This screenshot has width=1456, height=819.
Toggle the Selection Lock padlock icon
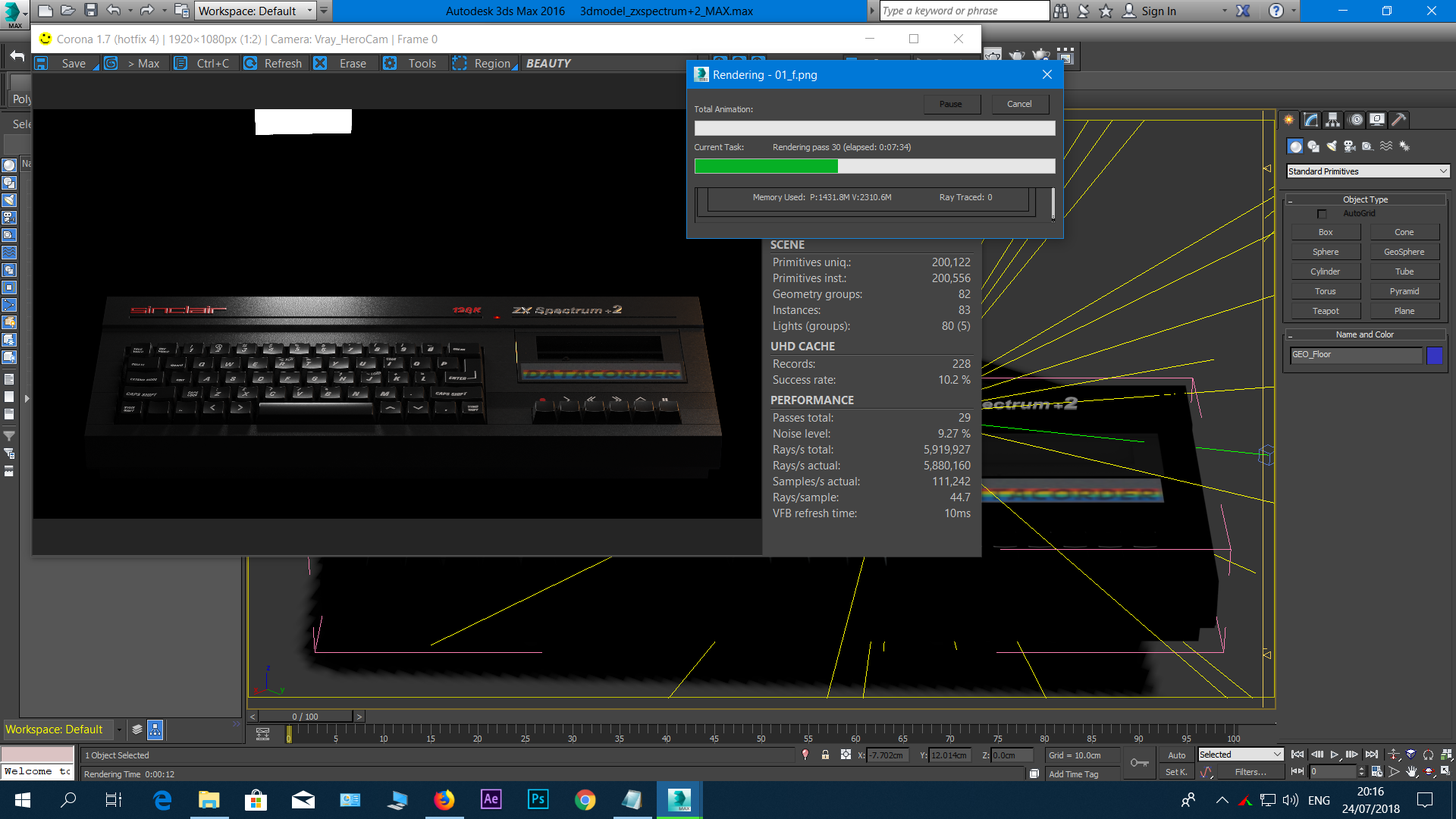825,755
